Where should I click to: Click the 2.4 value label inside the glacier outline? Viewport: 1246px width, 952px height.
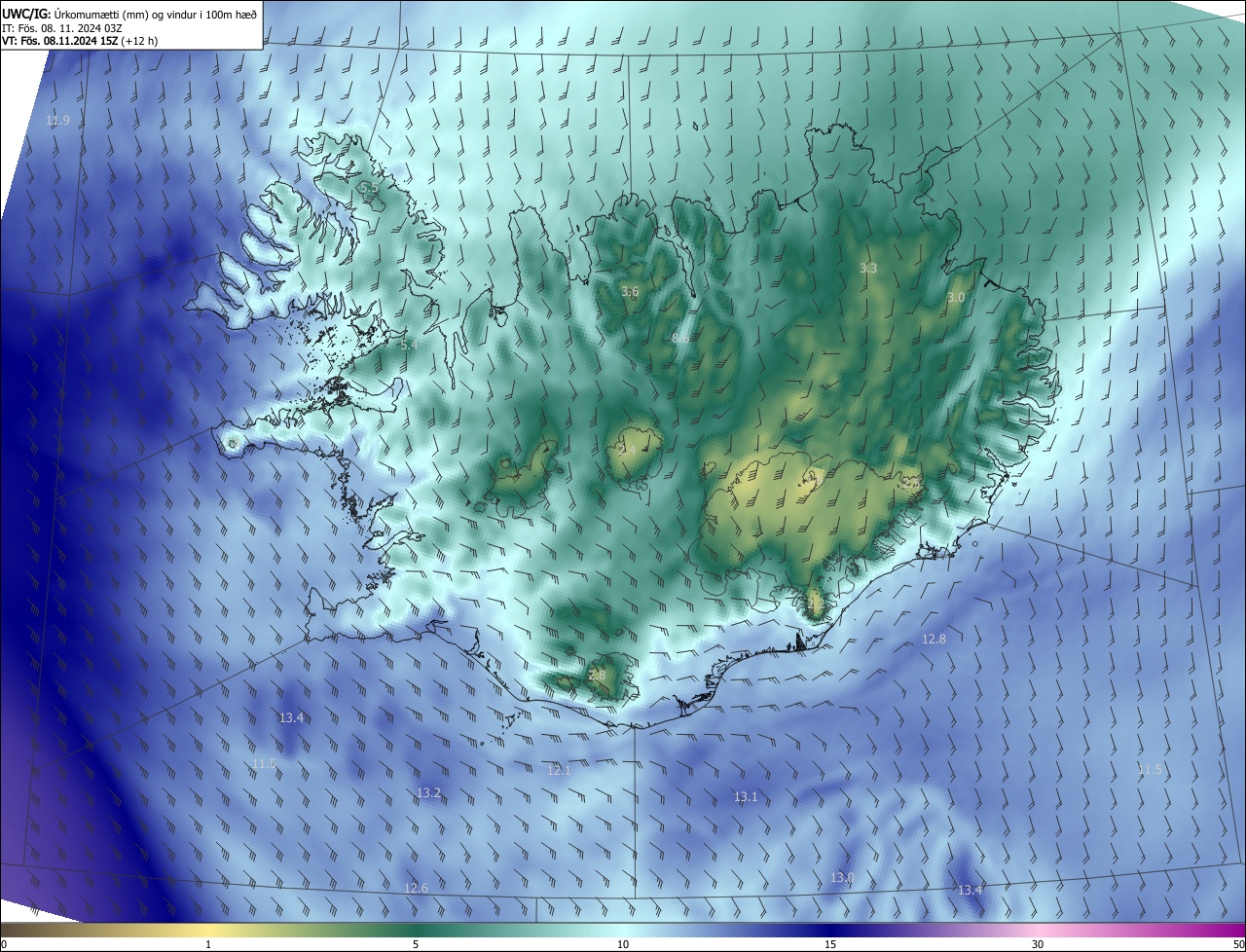626,450
